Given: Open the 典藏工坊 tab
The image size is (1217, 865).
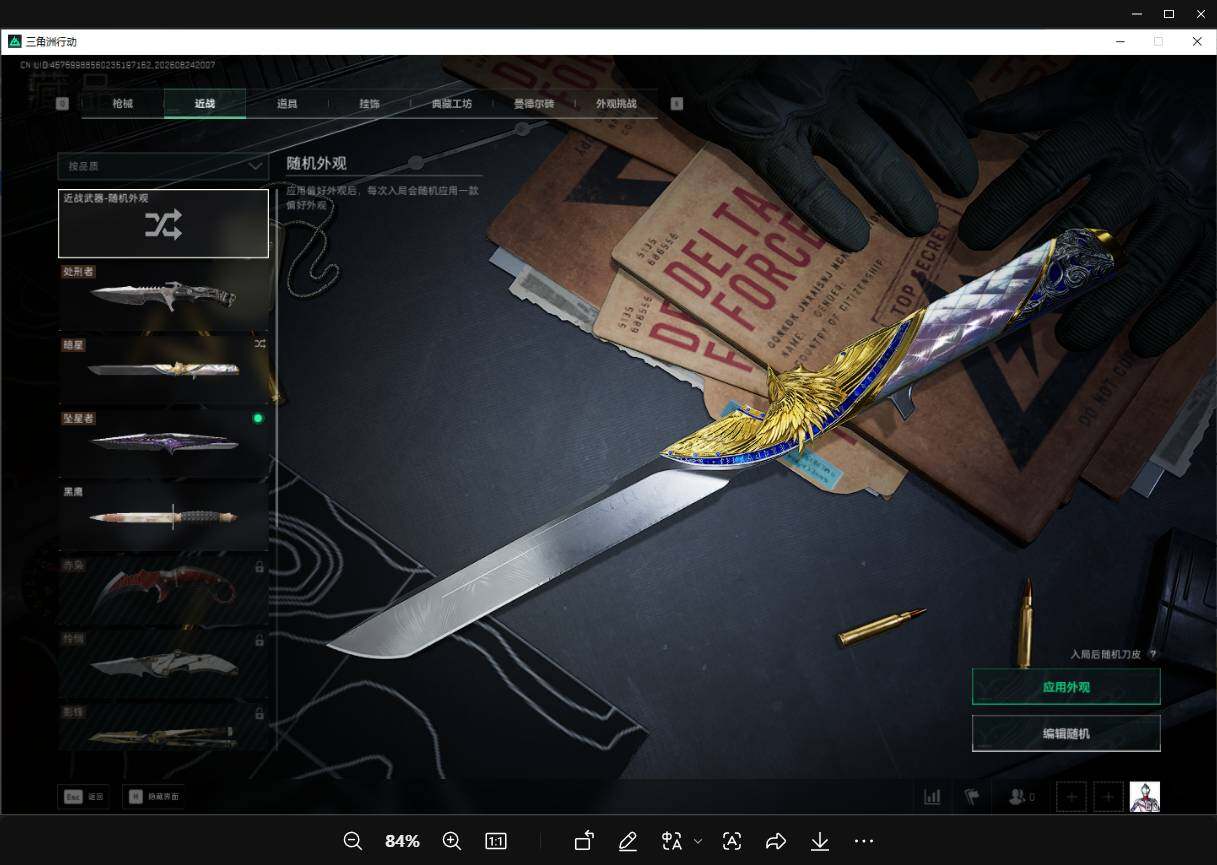Looking at the screenshot, I should click(x=451, y=104).
